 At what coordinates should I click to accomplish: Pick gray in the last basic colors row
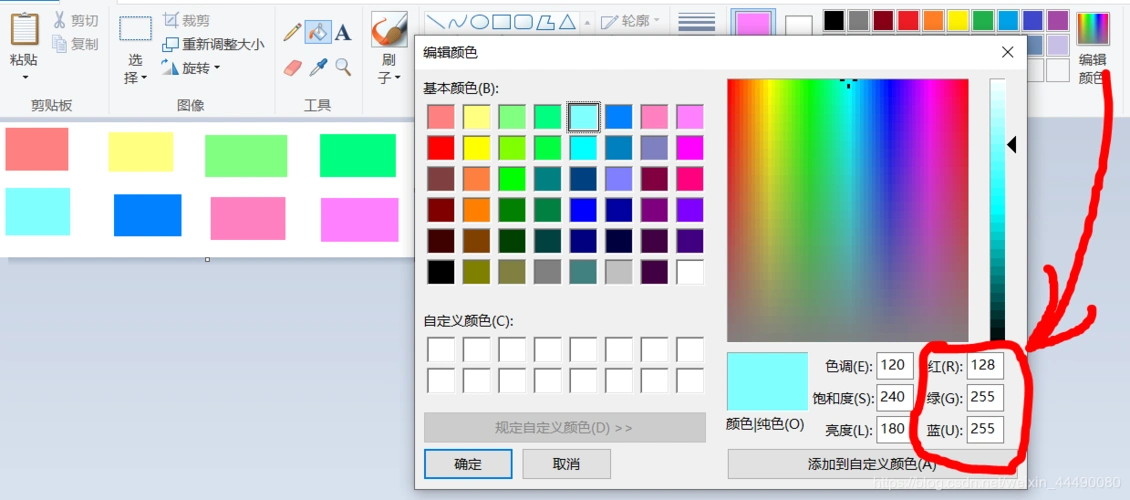pos(548,272)
